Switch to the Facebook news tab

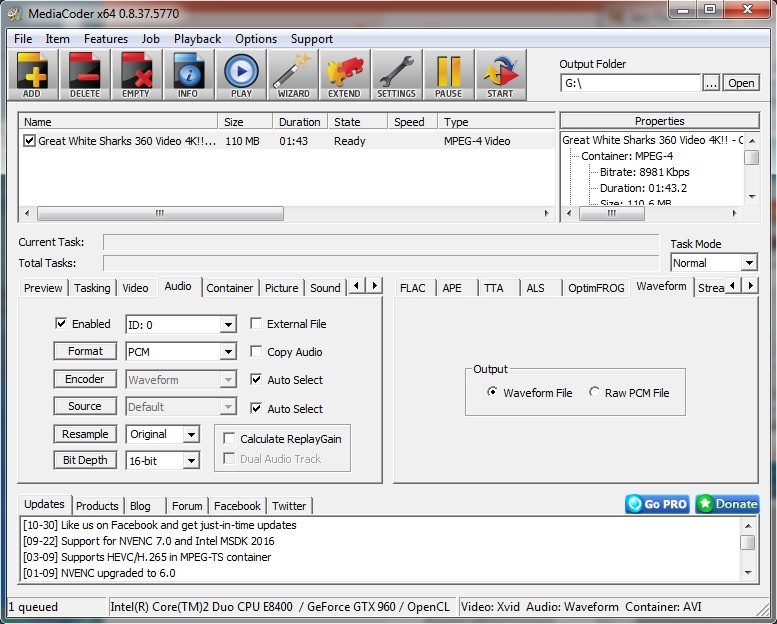(x=237, y=506)
